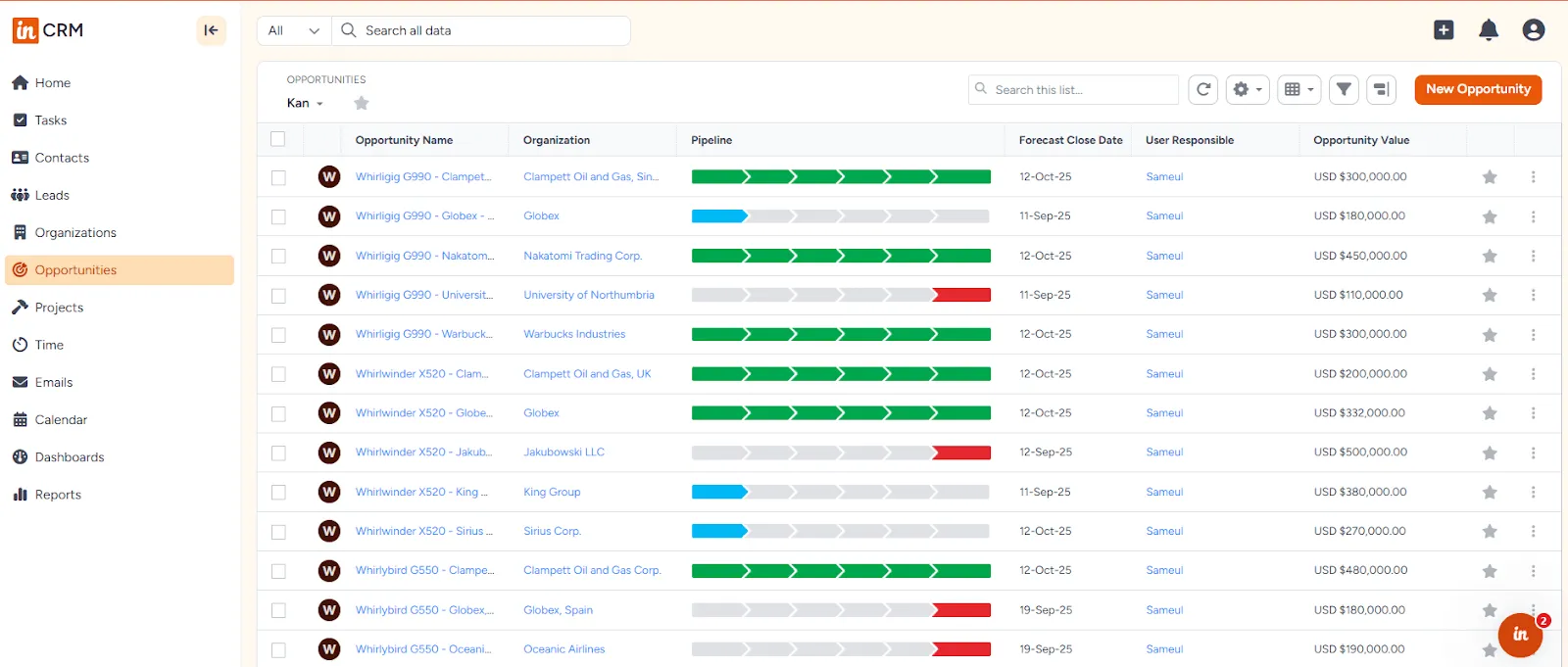Image resolution: width=1568 pixels, height=667 pixels.
Task: Check the Jakubowski LLC row checkbox
Action: click(x=278, y=453)
